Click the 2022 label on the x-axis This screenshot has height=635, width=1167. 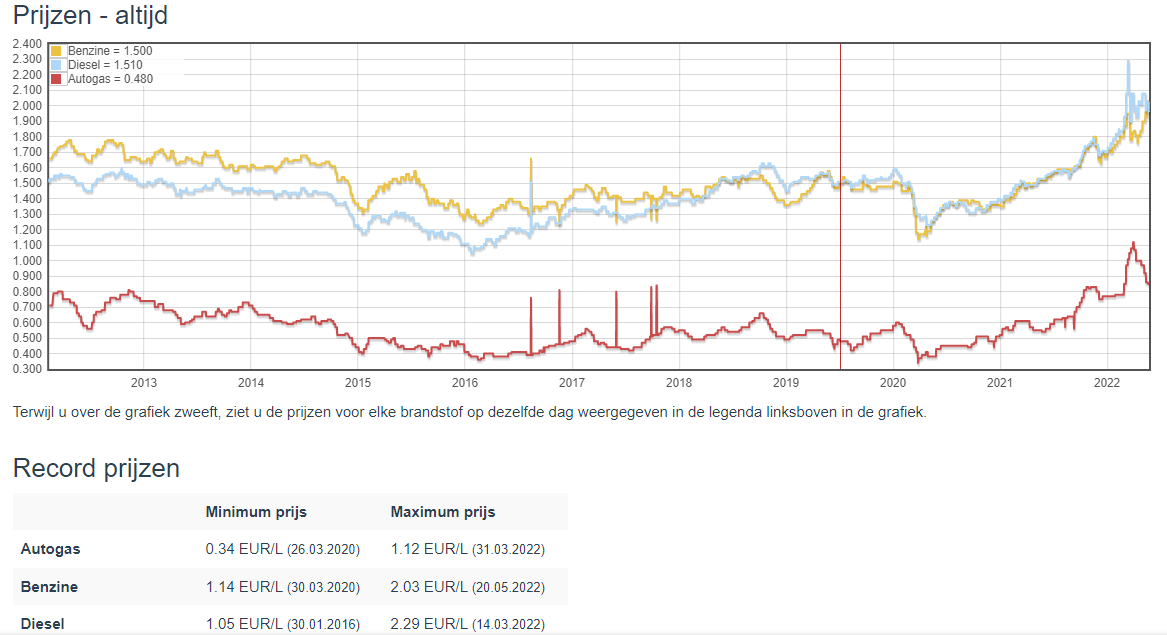coord(1106,383)
